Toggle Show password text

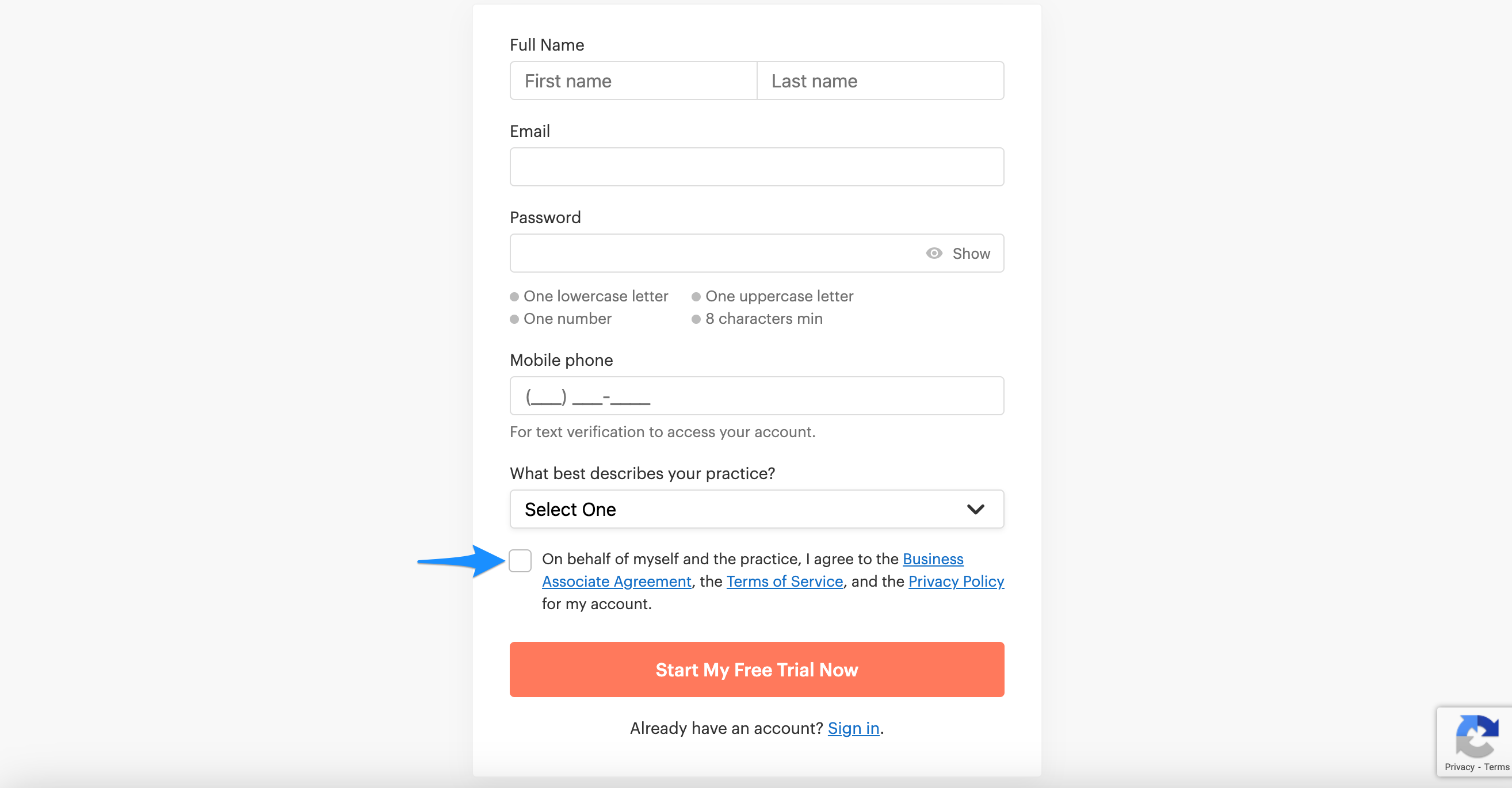[971, 254]
